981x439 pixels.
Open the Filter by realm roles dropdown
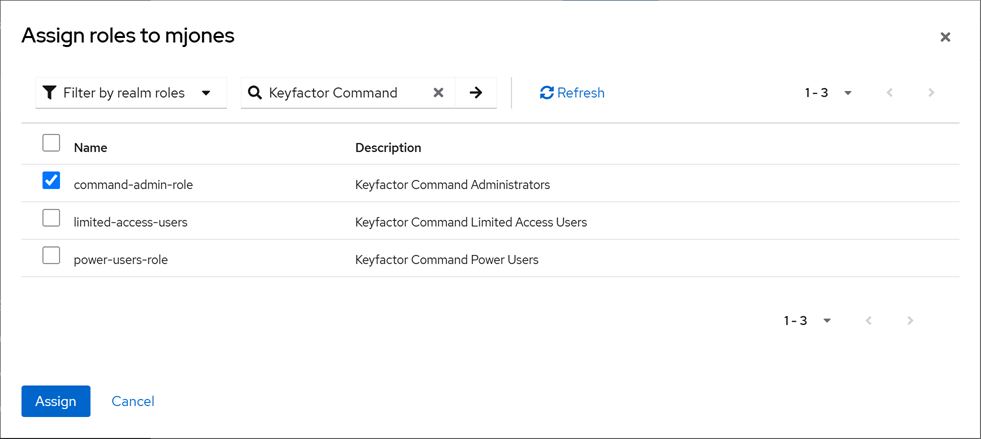click(x=131, y=93)
